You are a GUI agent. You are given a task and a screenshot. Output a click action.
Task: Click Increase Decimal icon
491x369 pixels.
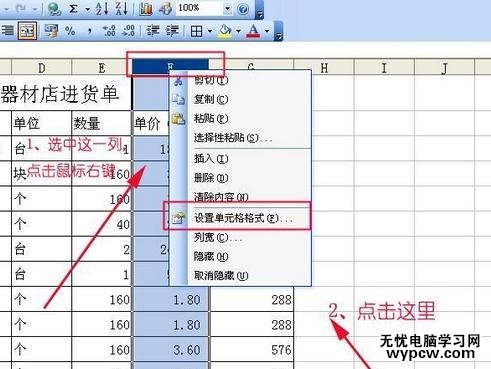tap(109, 31)
